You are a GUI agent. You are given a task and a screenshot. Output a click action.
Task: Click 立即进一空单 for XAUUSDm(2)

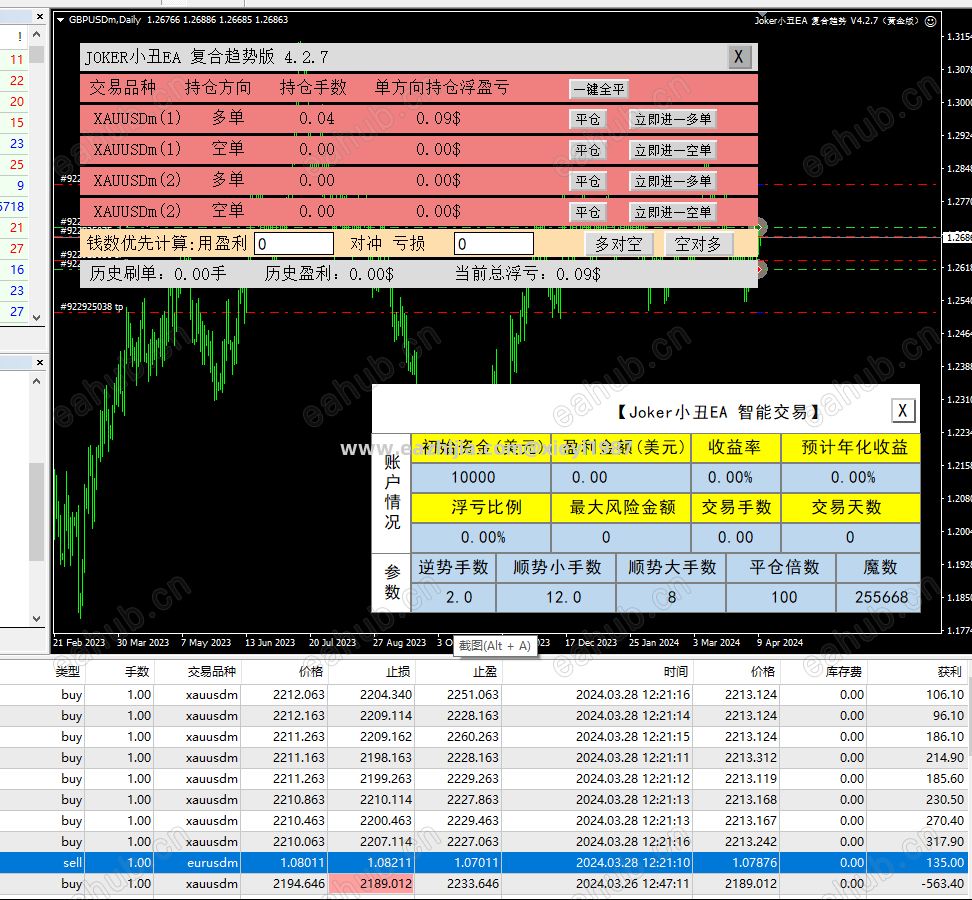[673, 212]
